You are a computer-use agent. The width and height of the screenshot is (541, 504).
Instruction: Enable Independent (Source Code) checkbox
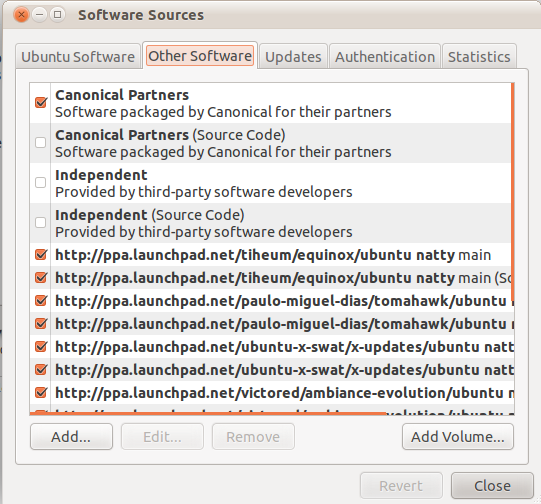[x=41, y=222]
